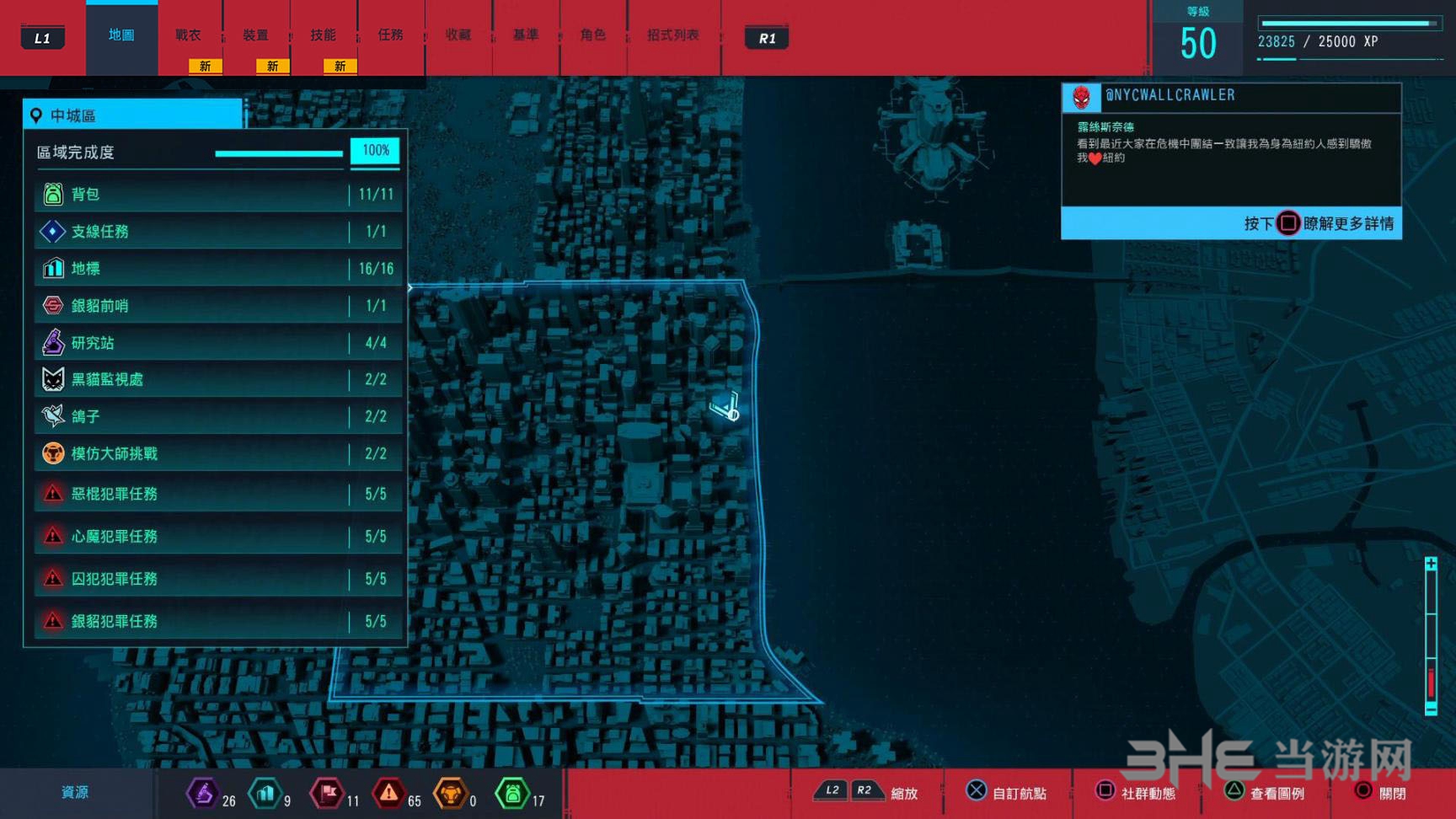Click the 100% completion badge
Screen dimensions: 1456x819
tap(375, 151)
